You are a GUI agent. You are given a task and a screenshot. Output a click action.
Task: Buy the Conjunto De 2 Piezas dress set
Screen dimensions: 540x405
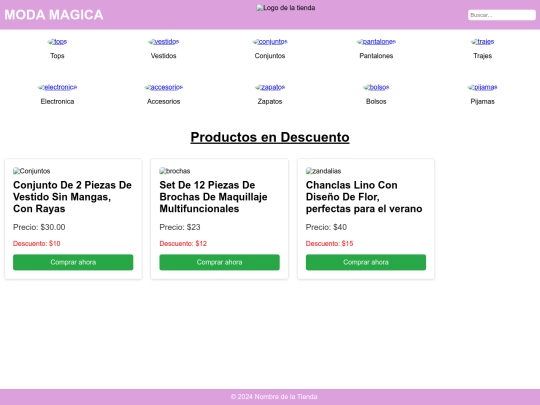(73, 262)
